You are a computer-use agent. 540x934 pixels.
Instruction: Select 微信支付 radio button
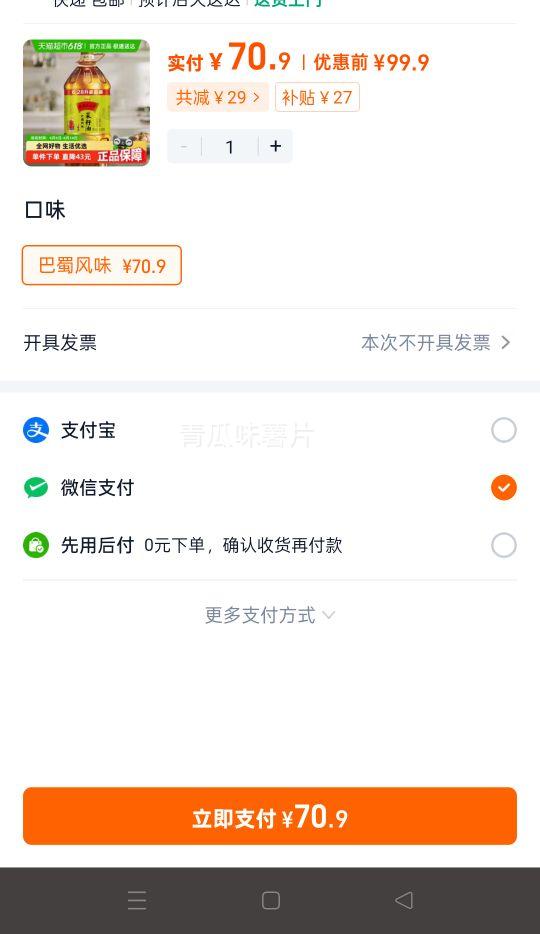504,488
